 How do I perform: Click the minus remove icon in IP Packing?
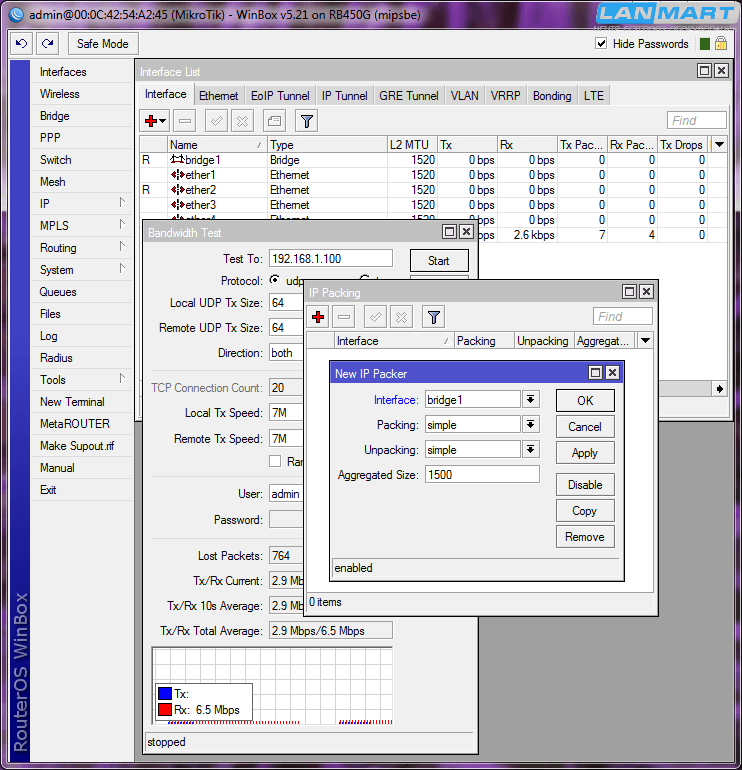(344, 317)
